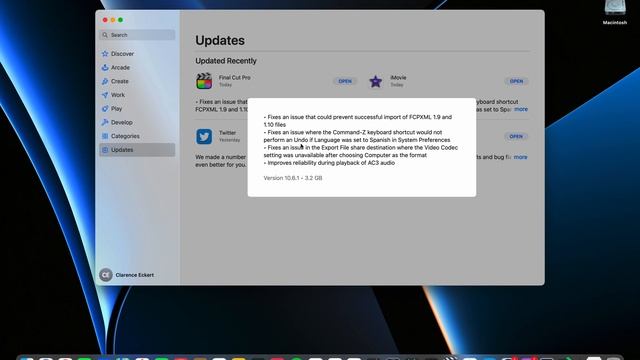Screen dimensions: 640x360
Task: Expand iMovie notes with more link
Action: (521, 109)
